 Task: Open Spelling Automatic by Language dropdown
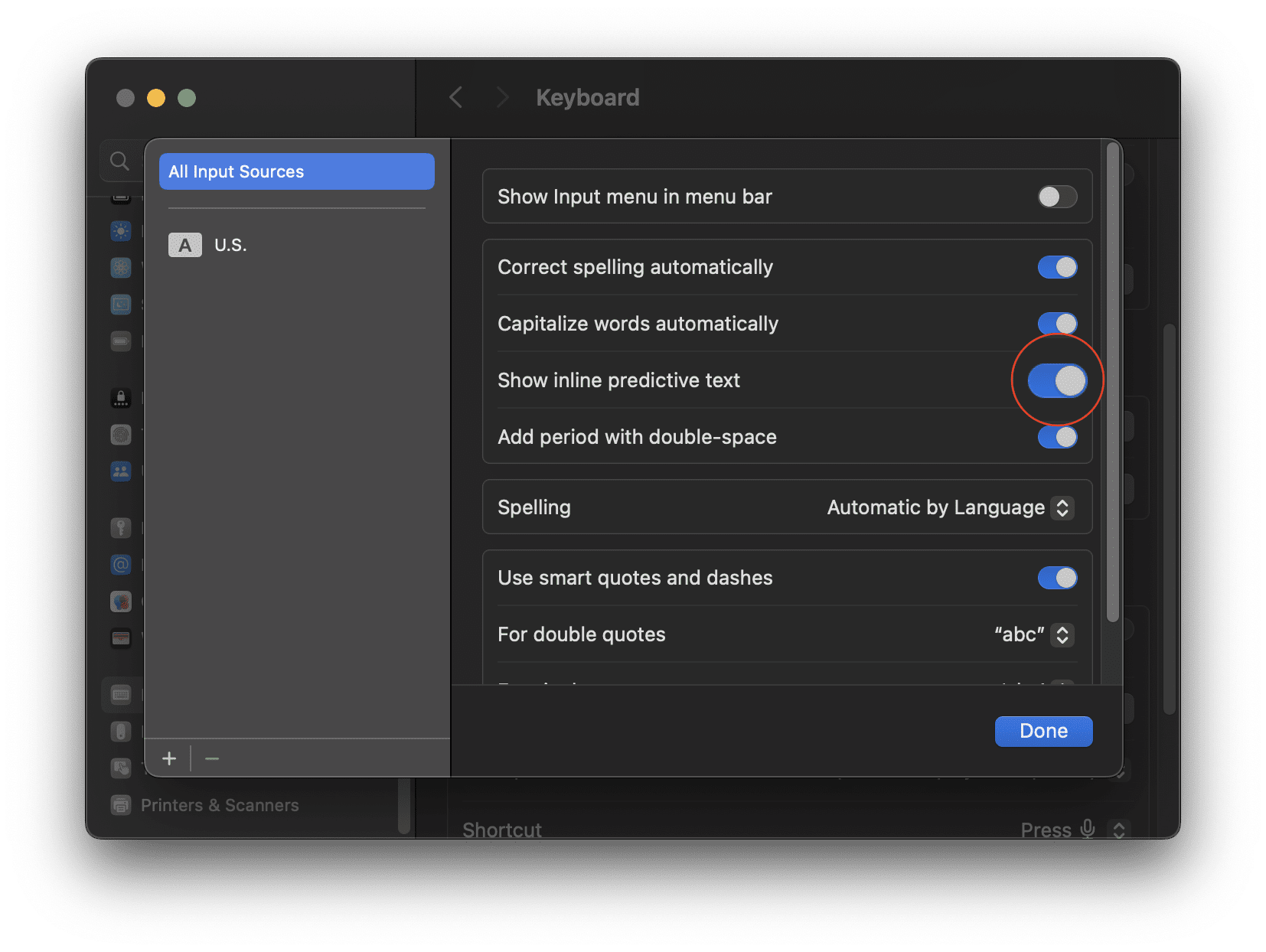point(951,507)
